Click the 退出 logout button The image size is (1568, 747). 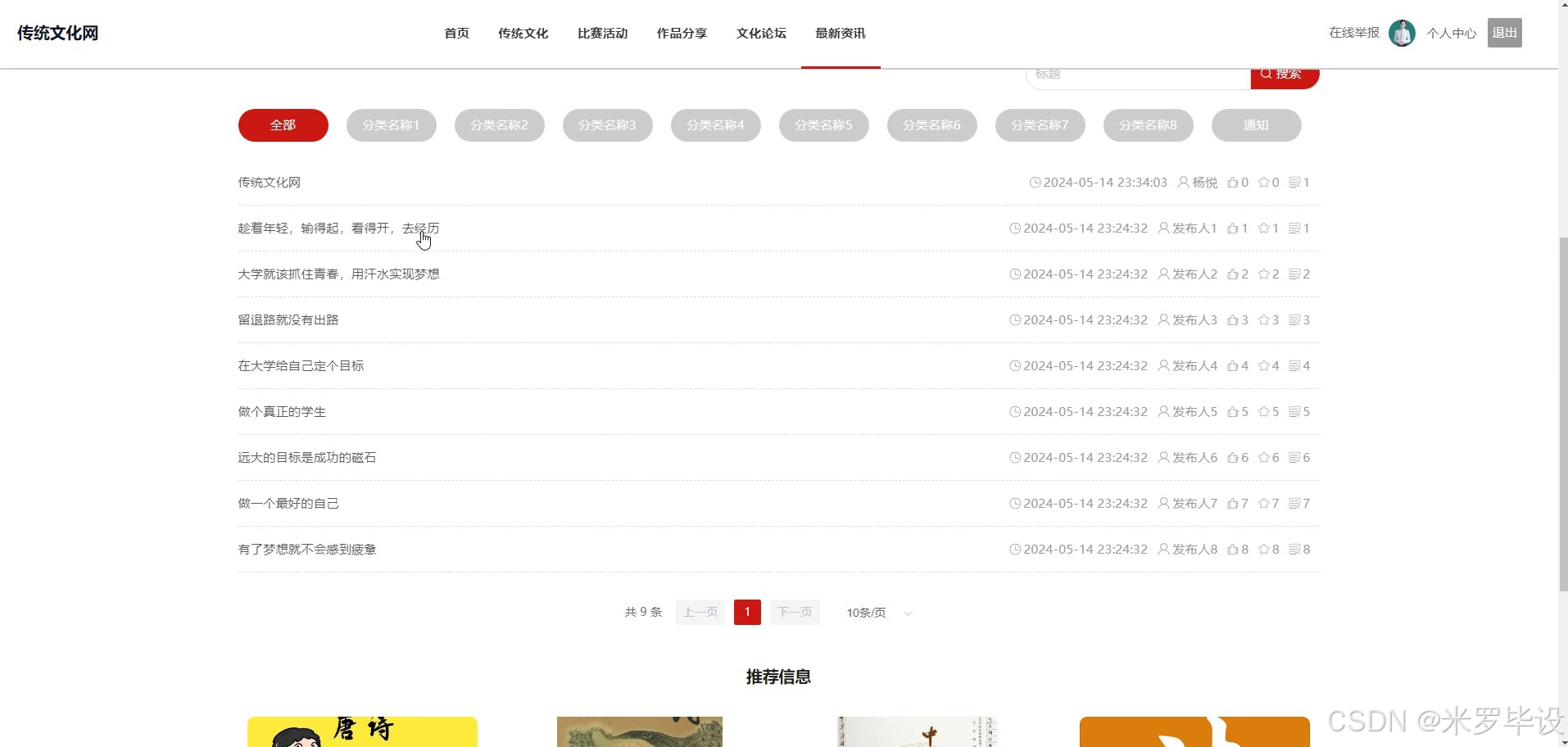(x=1503, y=33)
